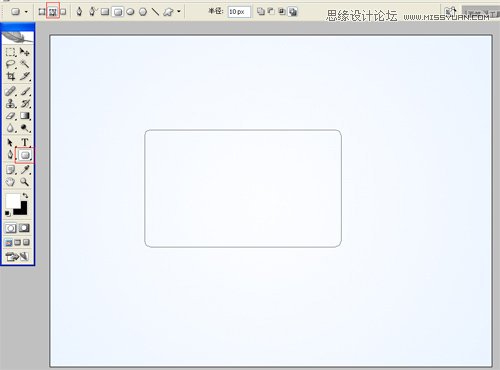Choose Standard Screen mode
This screenshot has height=370, width=500.
[x=9, y=243]
